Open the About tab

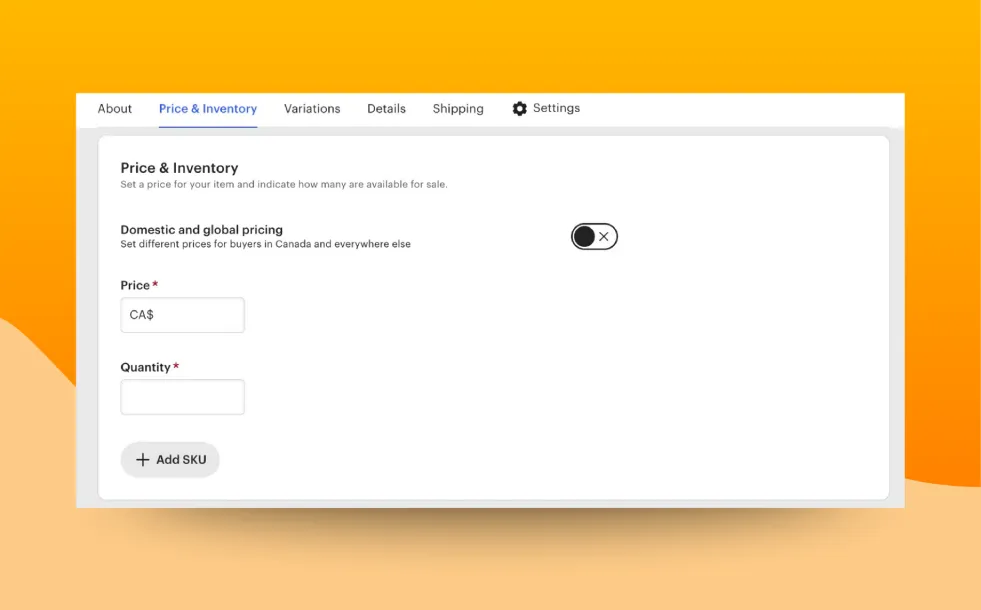[115, 109]
